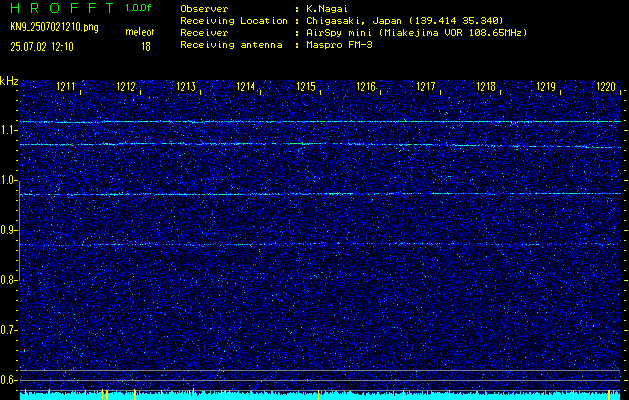Click the 1212 time axis label
The image size is (629, 400).
(x=126, y=87)
